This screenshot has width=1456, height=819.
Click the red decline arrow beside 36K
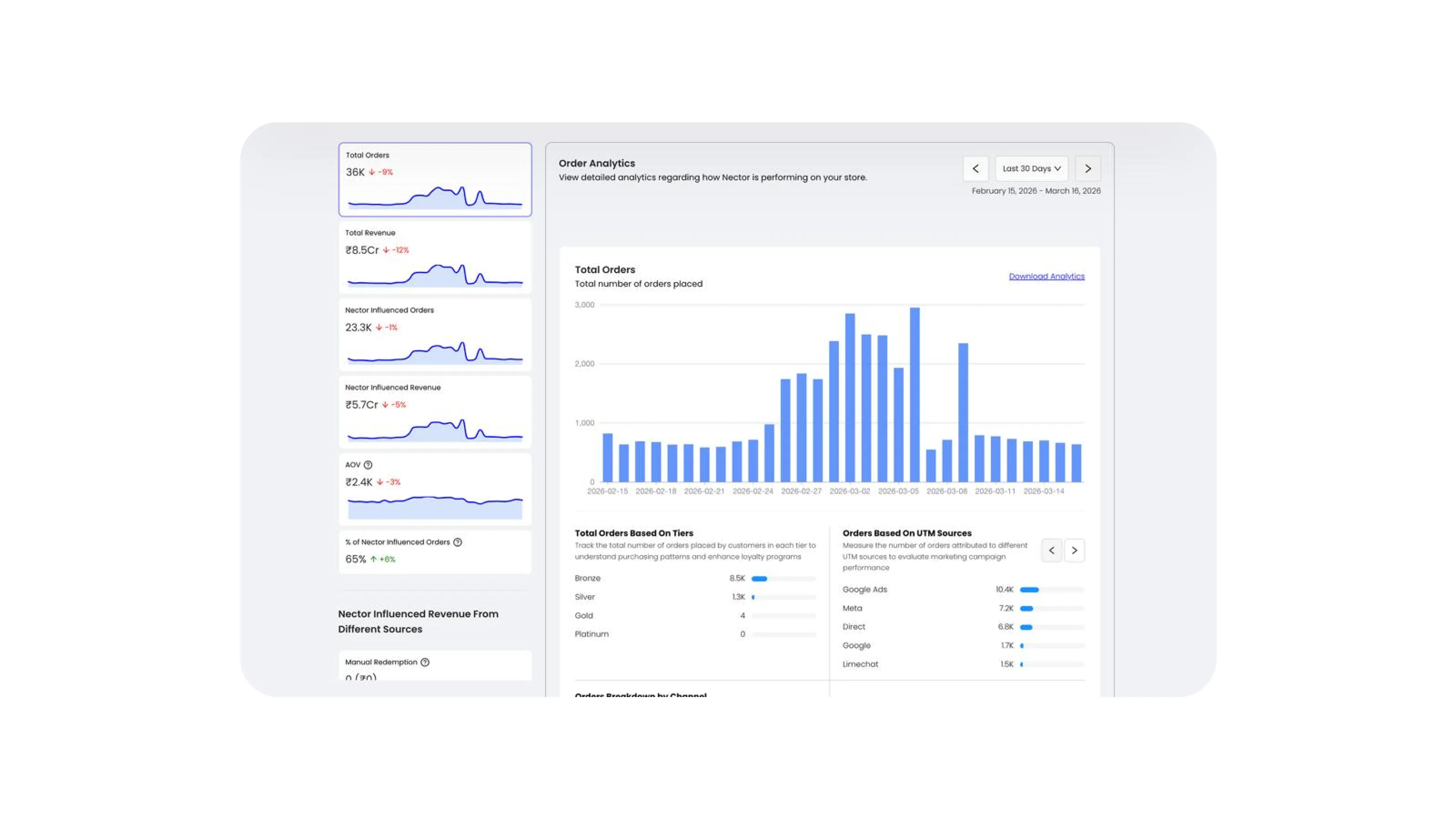[x=372, y=172]
